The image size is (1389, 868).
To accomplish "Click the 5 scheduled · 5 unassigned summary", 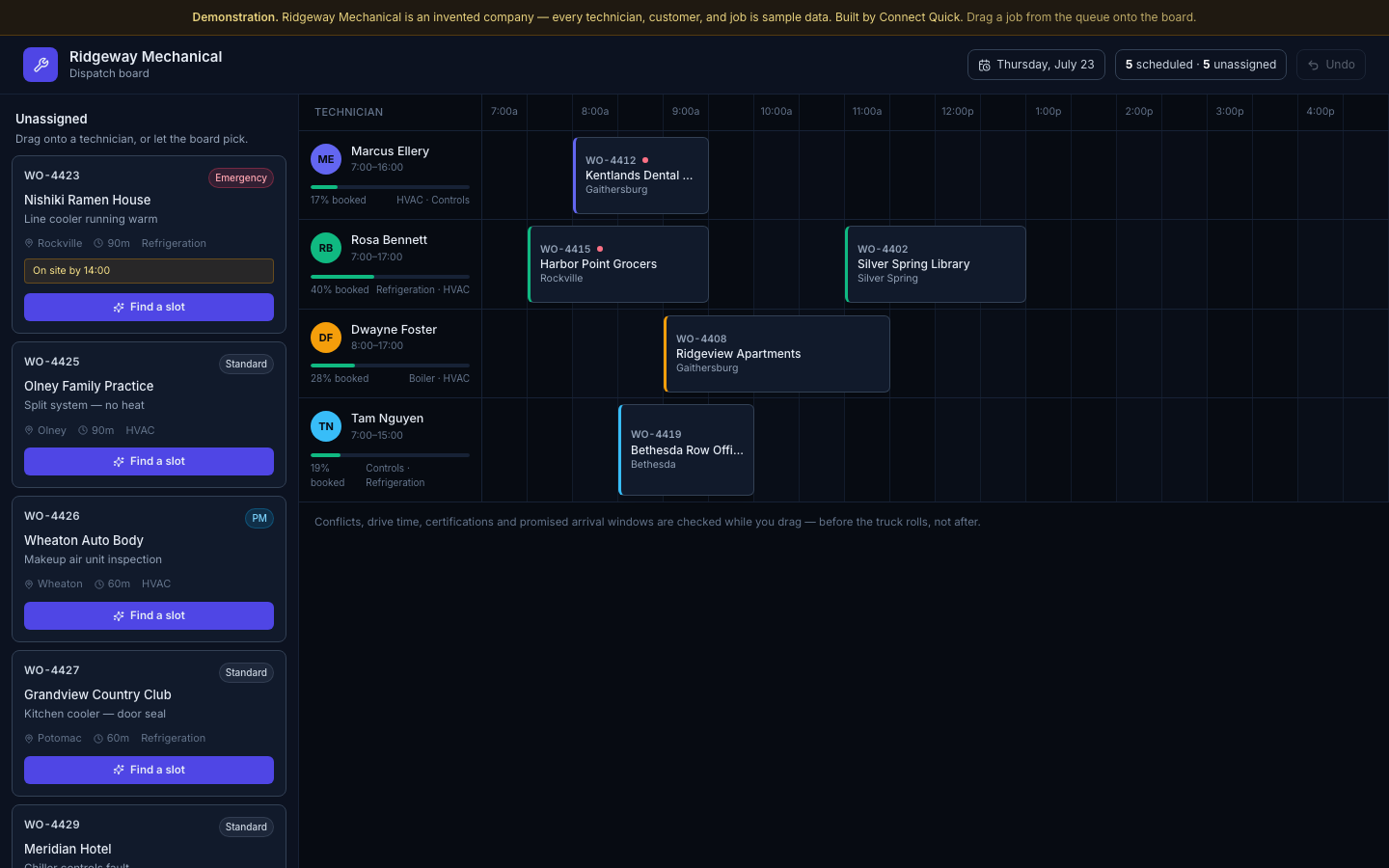I will (1201, 65).
